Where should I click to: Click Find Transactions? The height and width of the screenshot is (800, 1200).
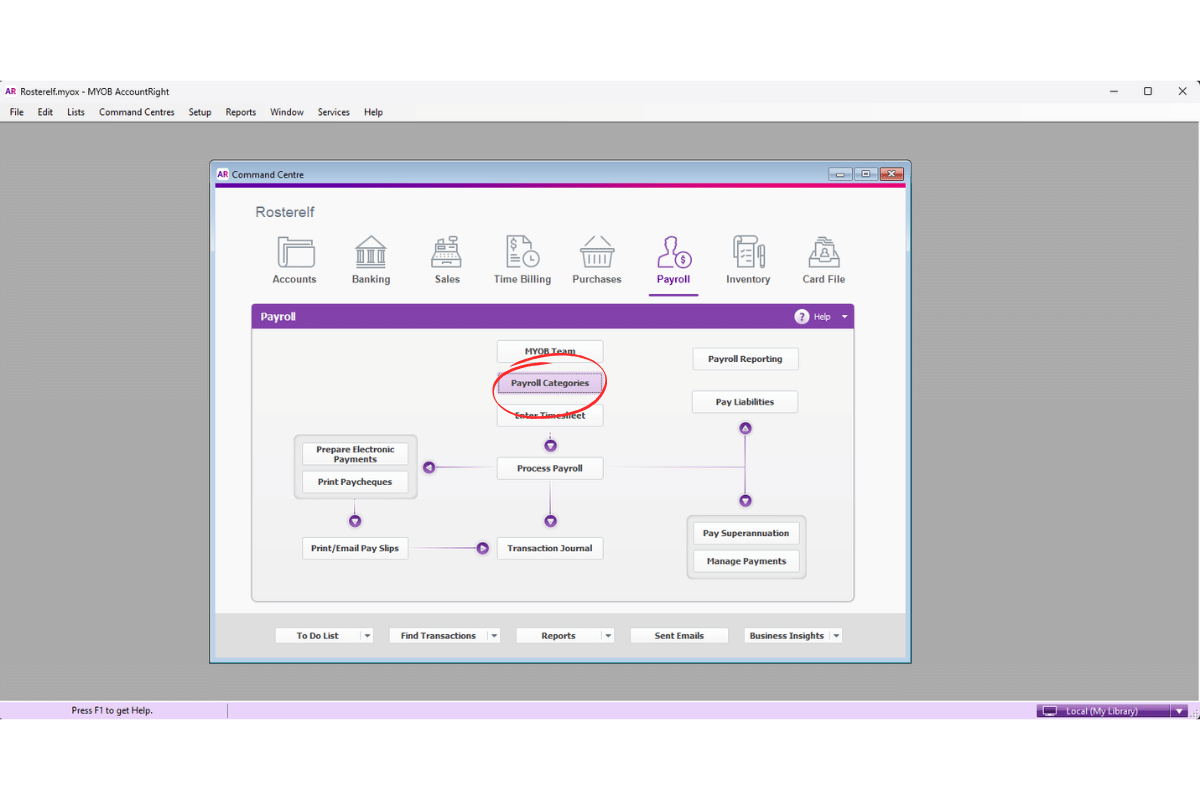tap(438, 636)
